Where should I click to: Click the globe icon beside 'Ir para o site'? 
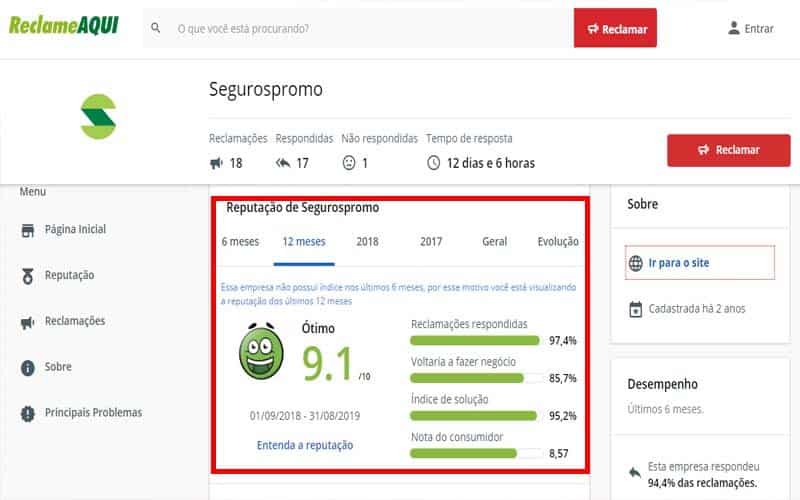pos(636,263)
